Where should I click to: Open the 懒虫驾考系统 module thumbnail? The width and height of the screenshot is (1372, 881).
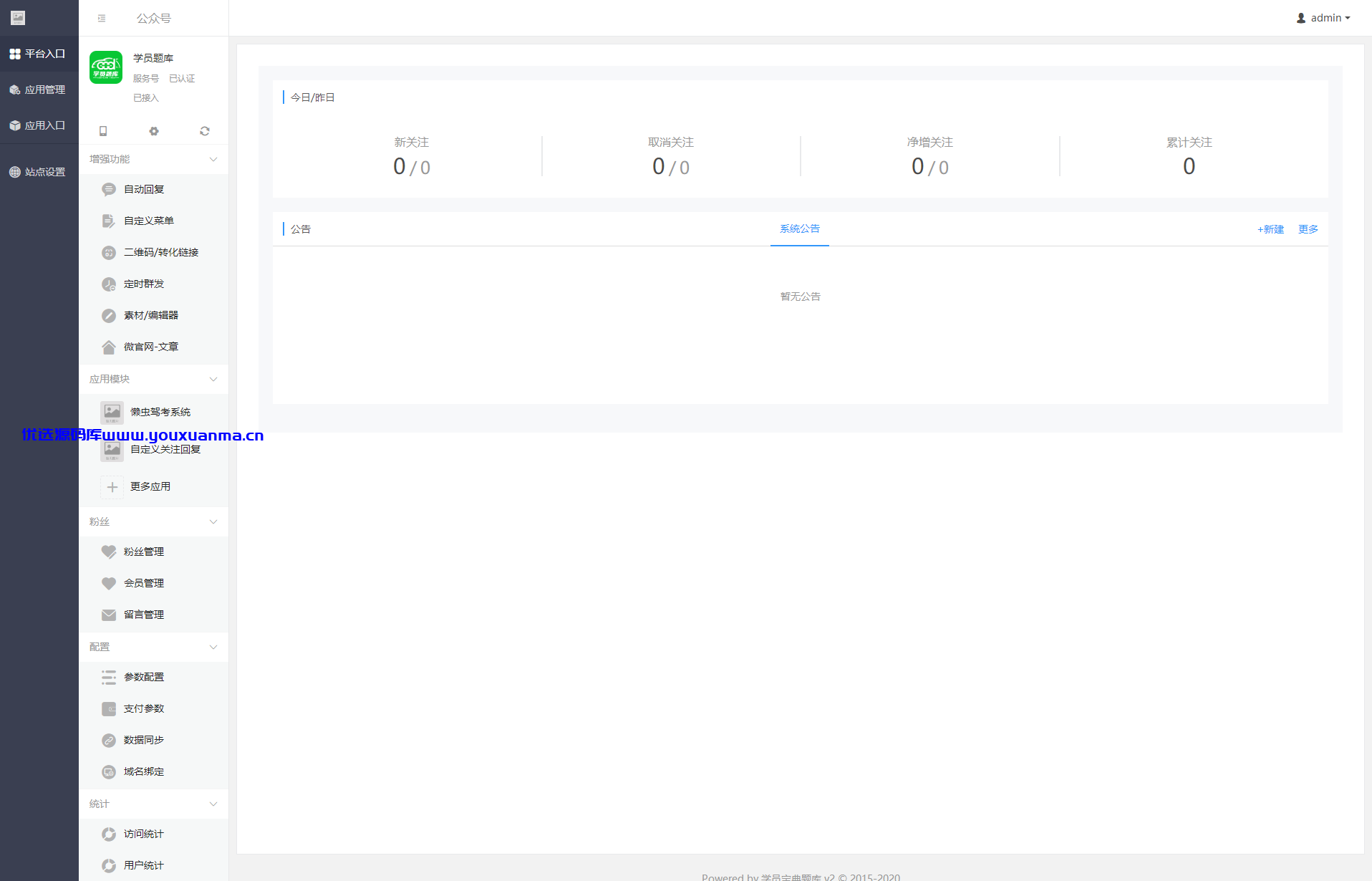(x=112, y=413)
